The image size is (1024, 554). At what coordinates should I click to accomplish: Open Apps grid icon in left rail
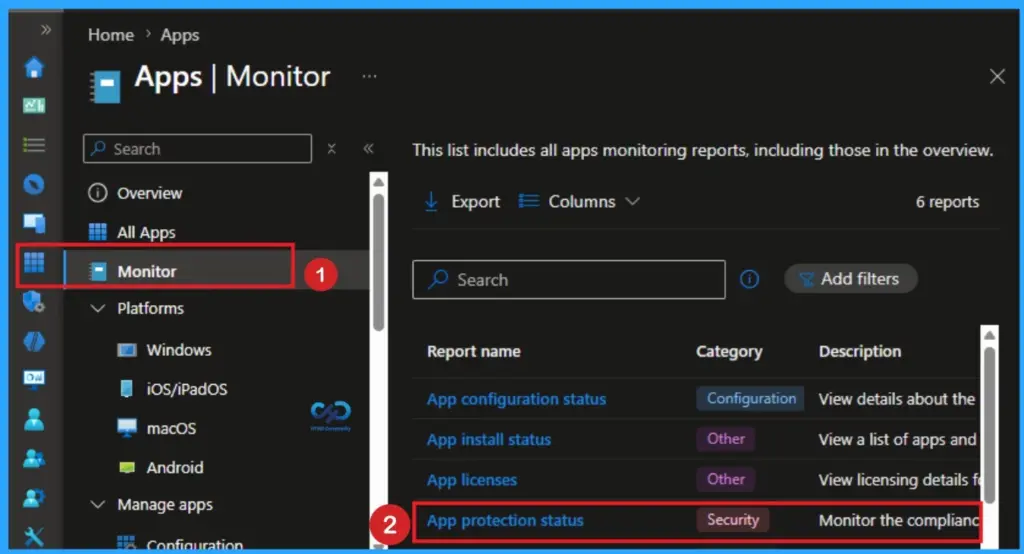pos(34,263)
